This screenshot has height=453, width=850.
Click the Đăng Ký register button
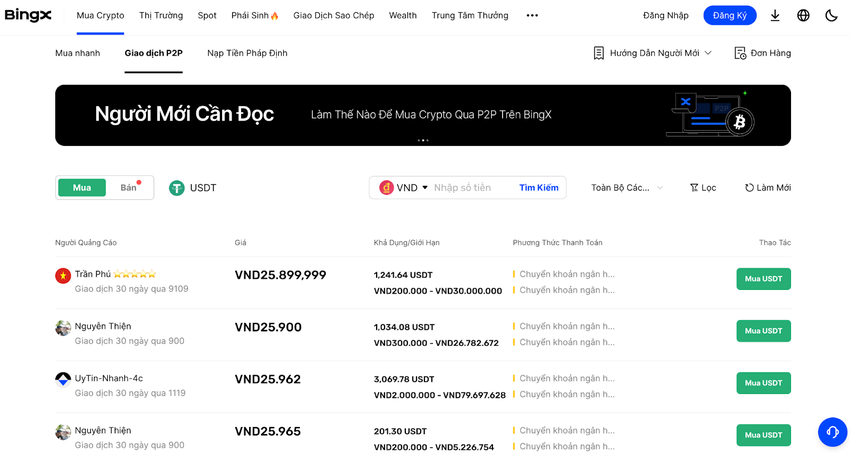[x=730, y=15]
